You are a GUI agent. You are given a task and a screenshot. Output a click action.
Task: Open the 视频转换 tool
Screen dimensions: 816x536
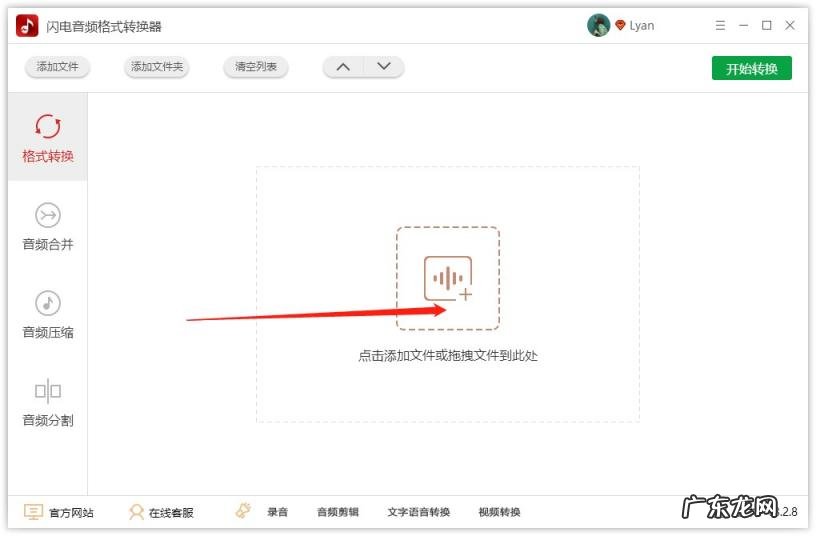(x=499, y=512)
